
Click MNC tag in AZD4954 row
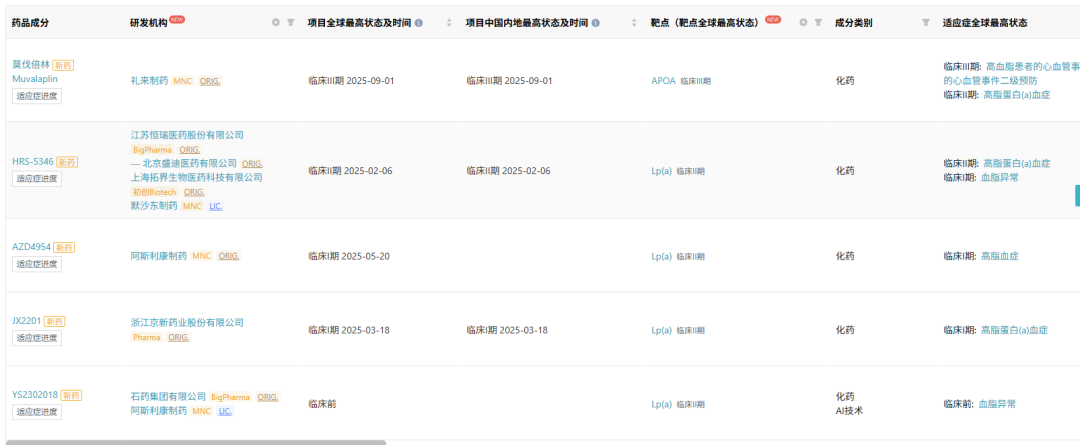click(201, 256)
